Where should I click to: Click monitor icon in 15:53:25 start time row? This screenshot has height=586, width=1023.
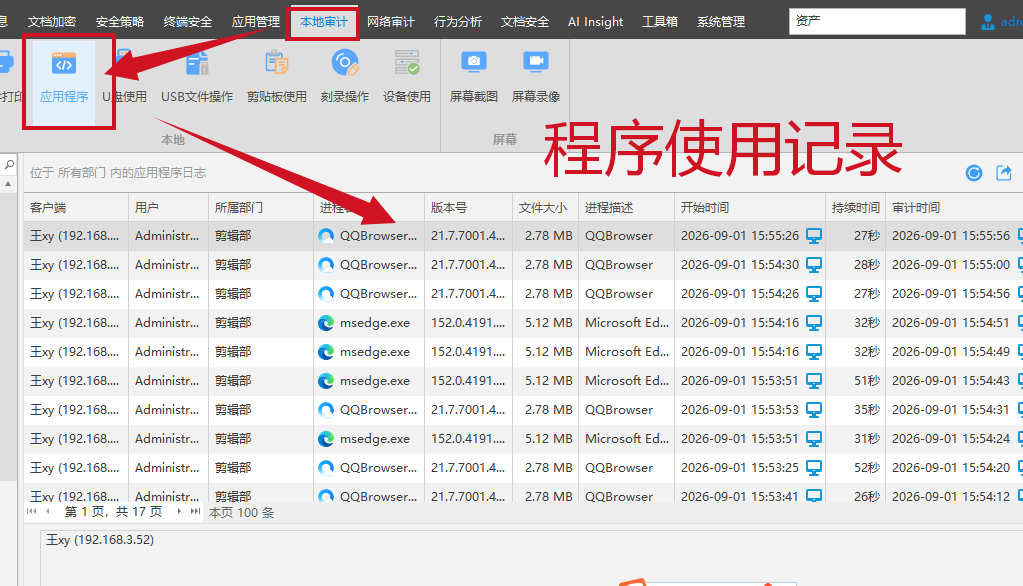click(x=814, y=468)
